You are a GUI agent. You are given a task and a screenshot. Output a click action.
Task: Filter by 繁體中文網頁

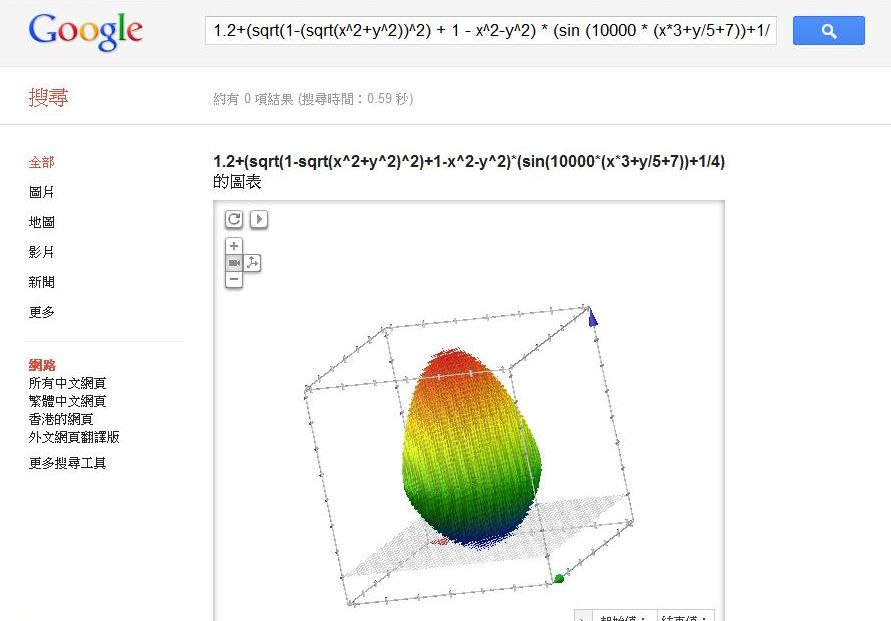(67, 401)
